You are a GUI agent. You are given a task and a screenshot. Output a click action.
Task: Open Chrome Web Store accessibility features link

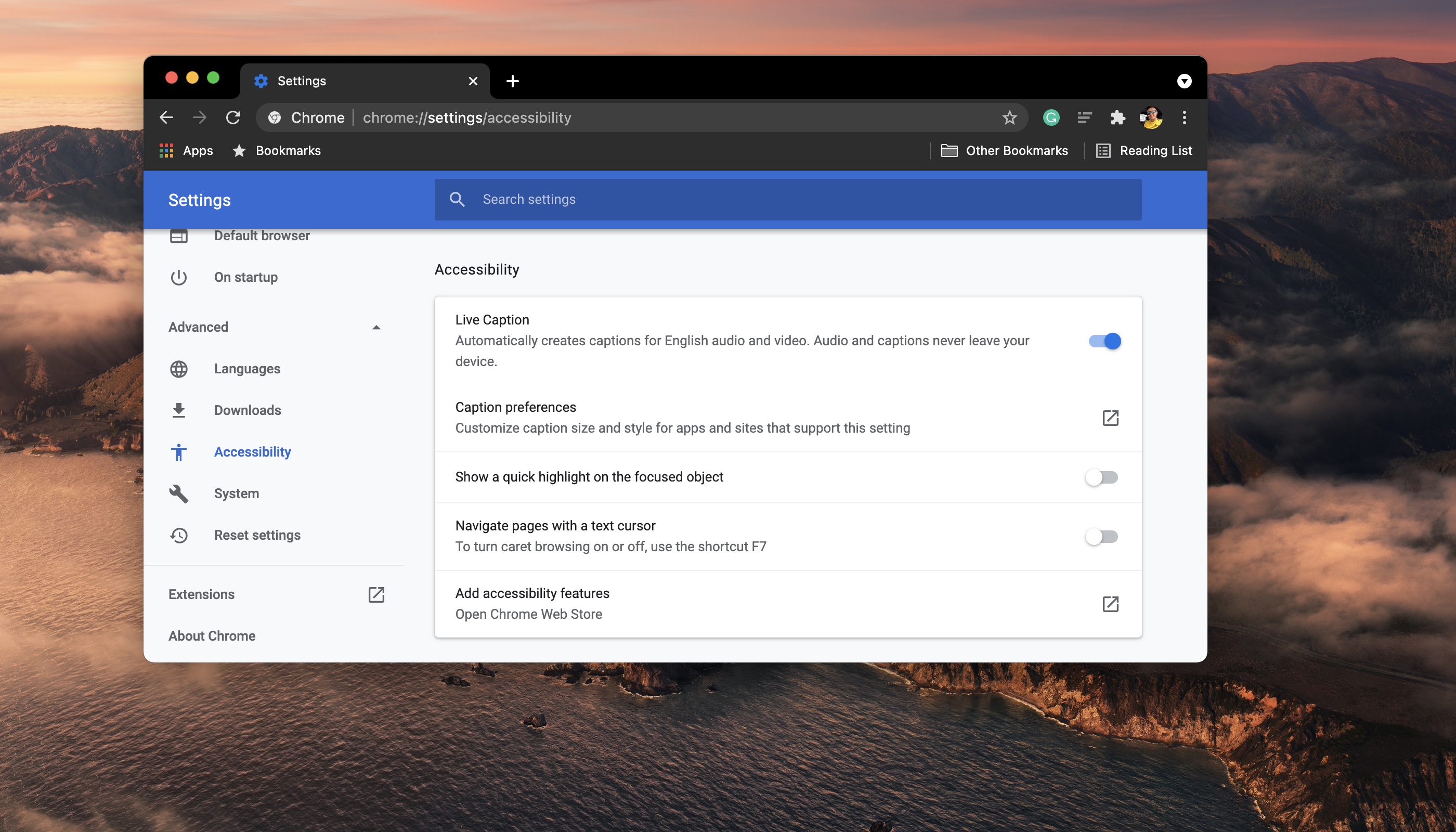[1110, 604]
